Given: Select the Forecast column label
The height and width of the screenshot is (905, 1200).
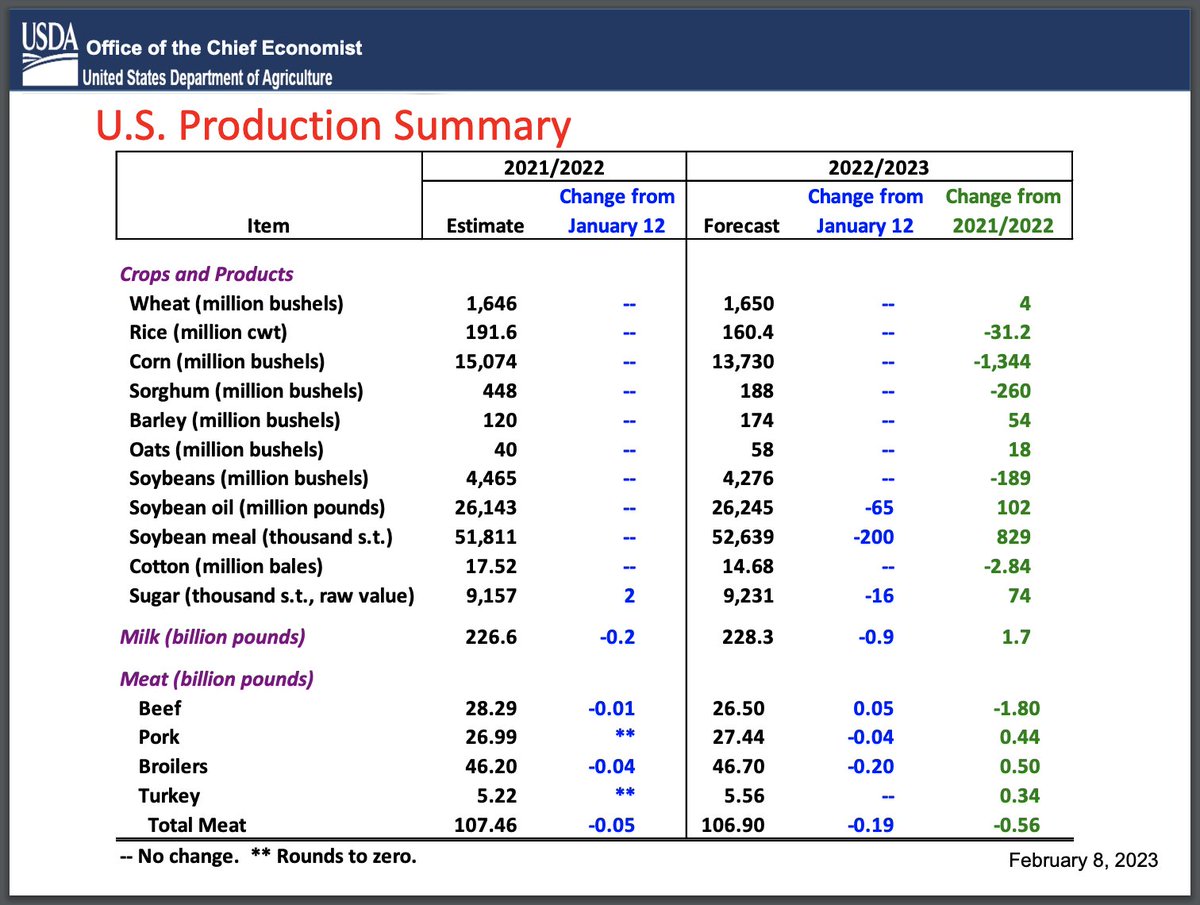Looking at the screenshot, I should (x=741, y=225).
